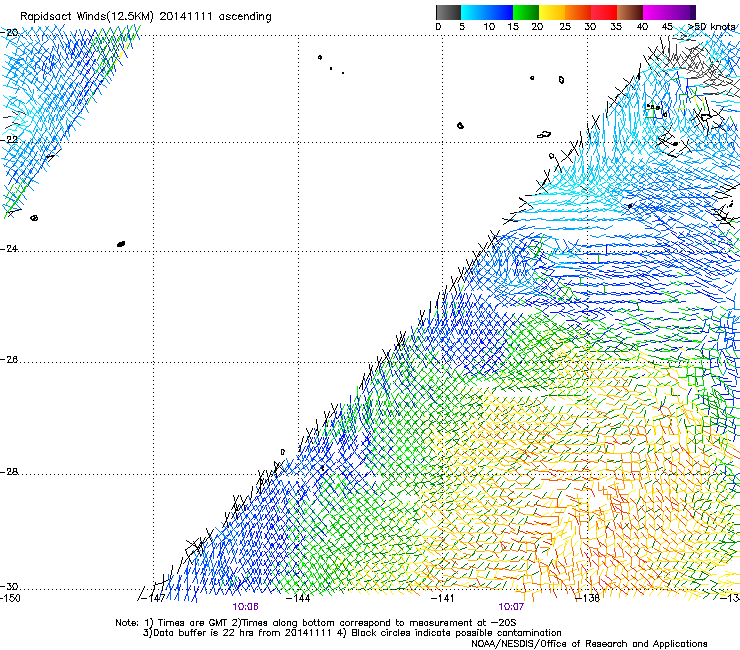The height and width of the screenshot is (650, 740).
Task: Click the note 'Times are GMT'
Action: 191,623
